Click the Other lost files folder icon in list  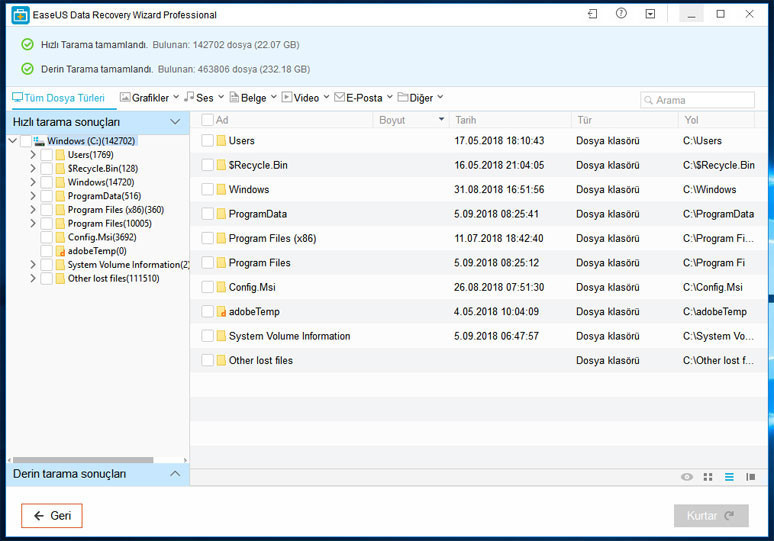221,360
